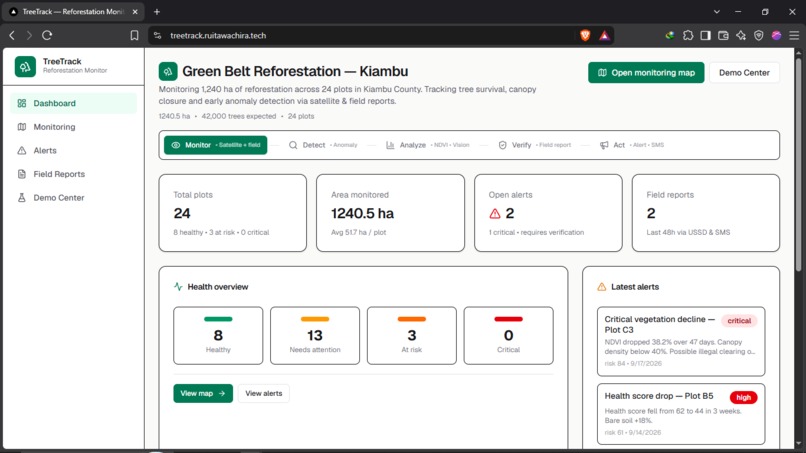Open the Health score drop Plot B5 alert
This screenshot has height=453, width=806.
pyautogui.click(x=681, y=414)
